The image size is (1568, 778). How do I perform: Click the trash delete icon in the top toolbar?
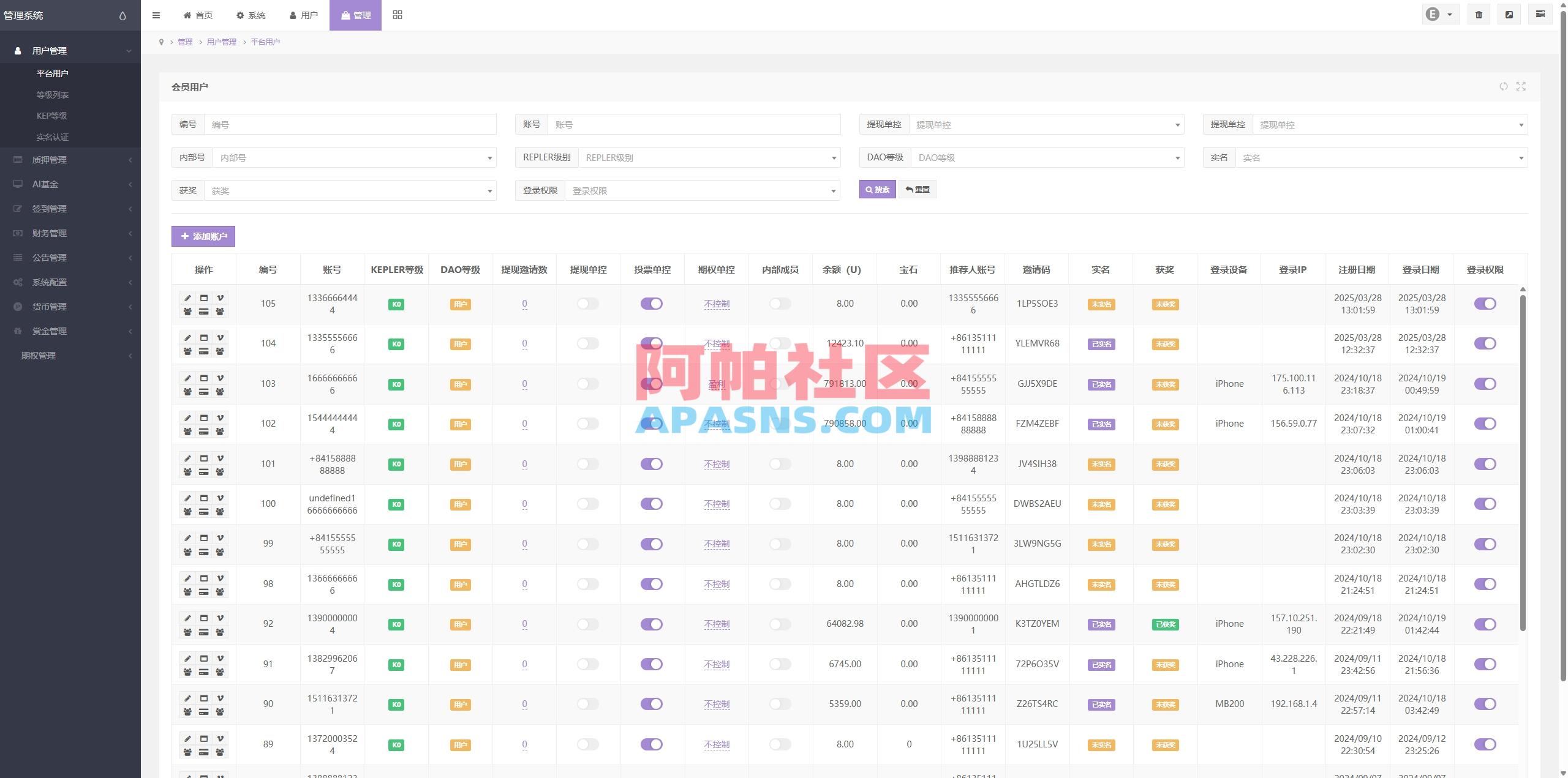(x=1479, y=13)
